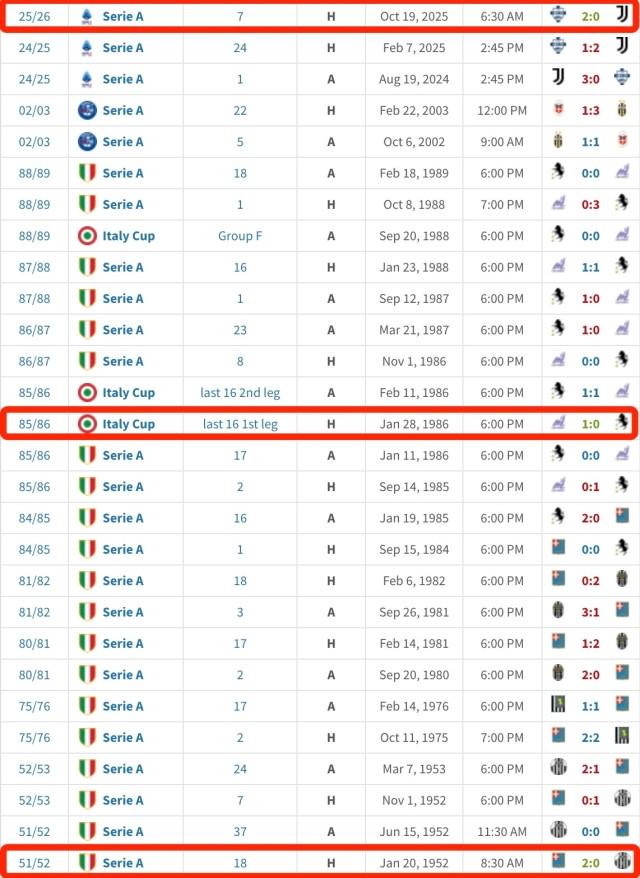
Task: Open the 1:0 result from Jan 28, 1986
Action: (590, 424)
